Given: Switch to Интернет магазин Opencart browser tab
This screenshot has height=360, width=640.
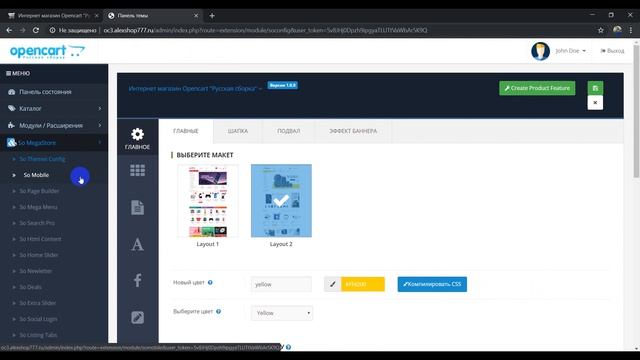Looking at the screenshot, I should (52, 16).
